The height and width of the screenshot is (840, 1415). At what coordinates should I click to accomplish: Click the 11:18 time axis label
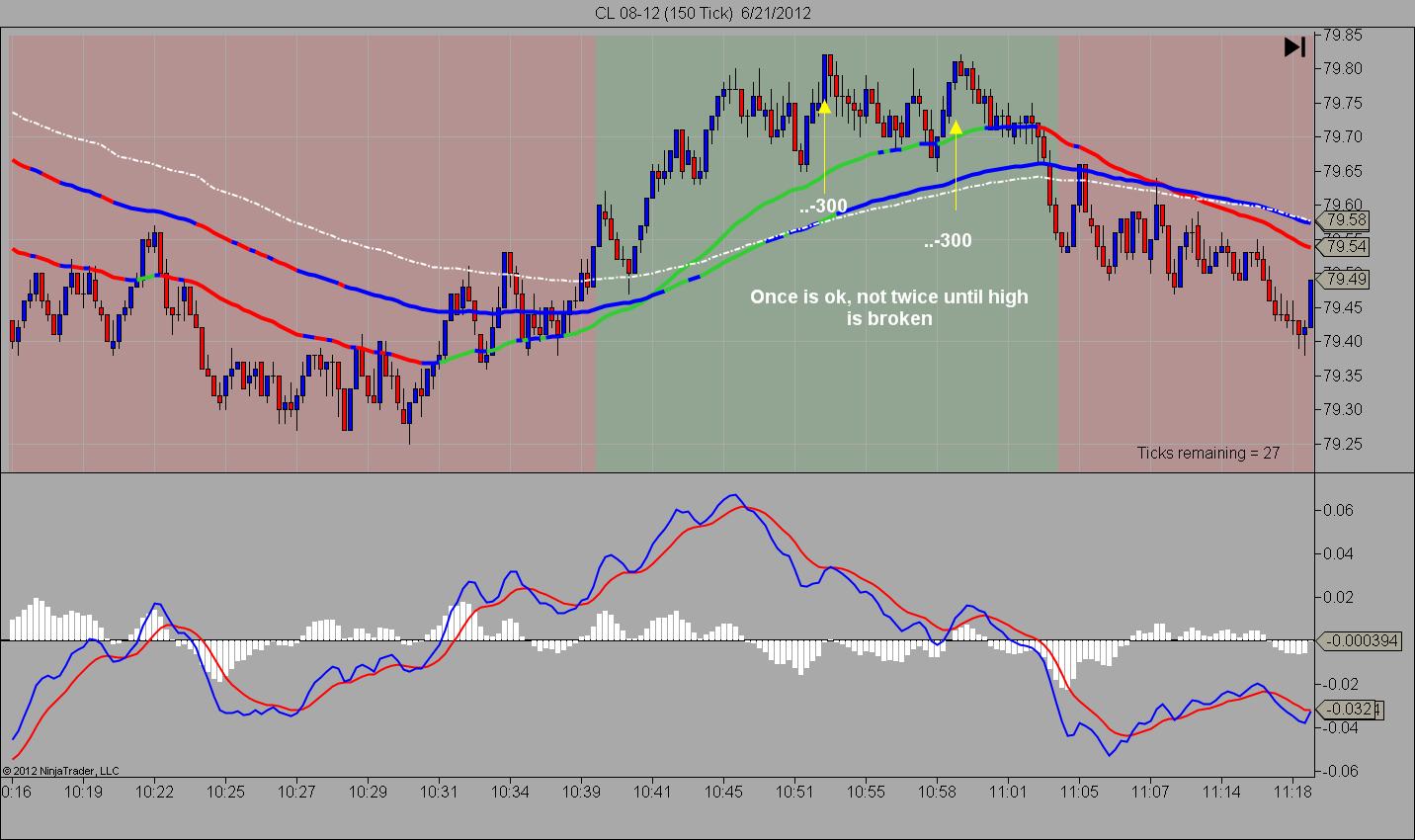pyautogui.click(x=1292, y=792)
